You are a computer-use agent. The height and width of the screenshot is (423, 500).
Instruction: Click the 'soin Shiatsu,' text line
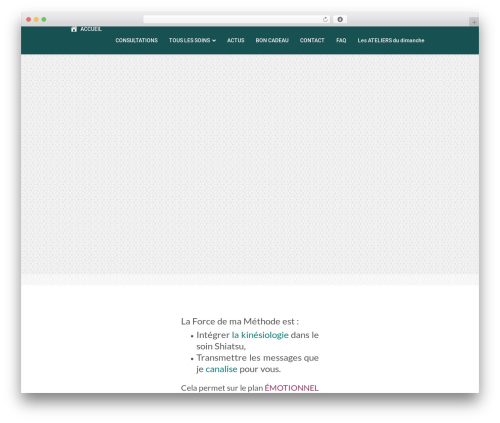(221, 346)
